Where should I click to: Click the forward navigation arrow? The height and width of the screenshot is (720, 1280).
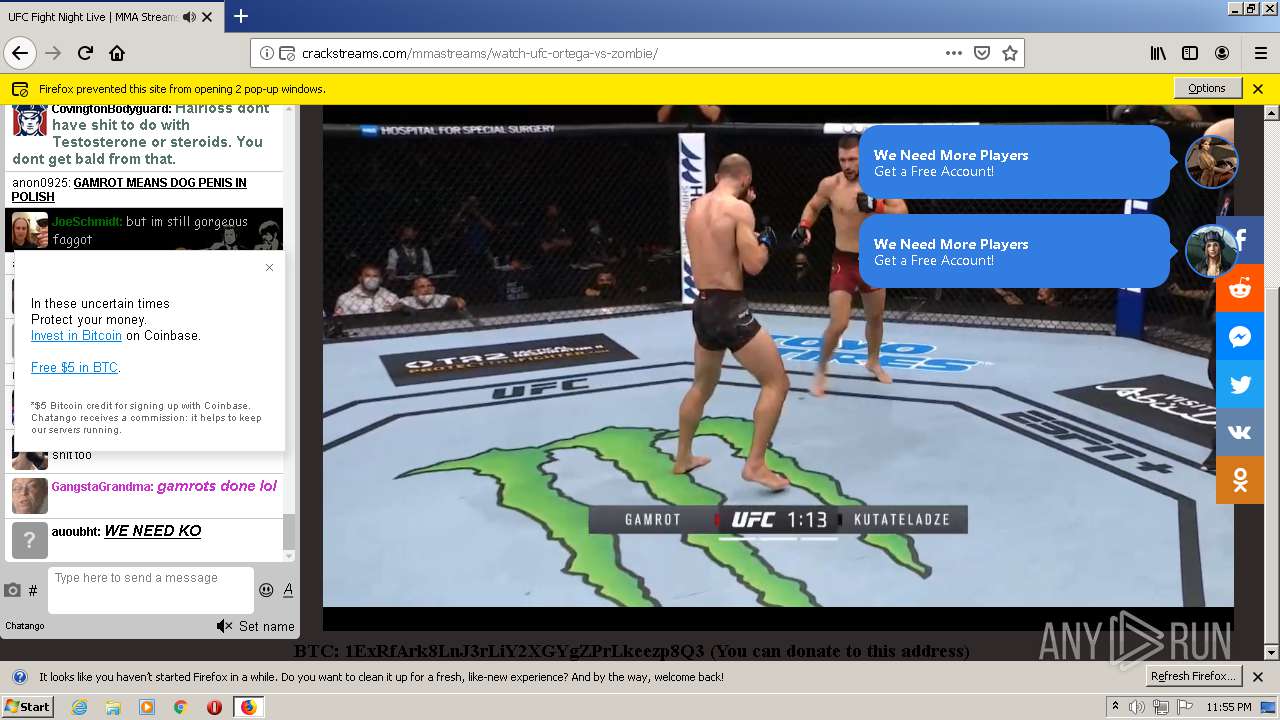tap(53, 53)
